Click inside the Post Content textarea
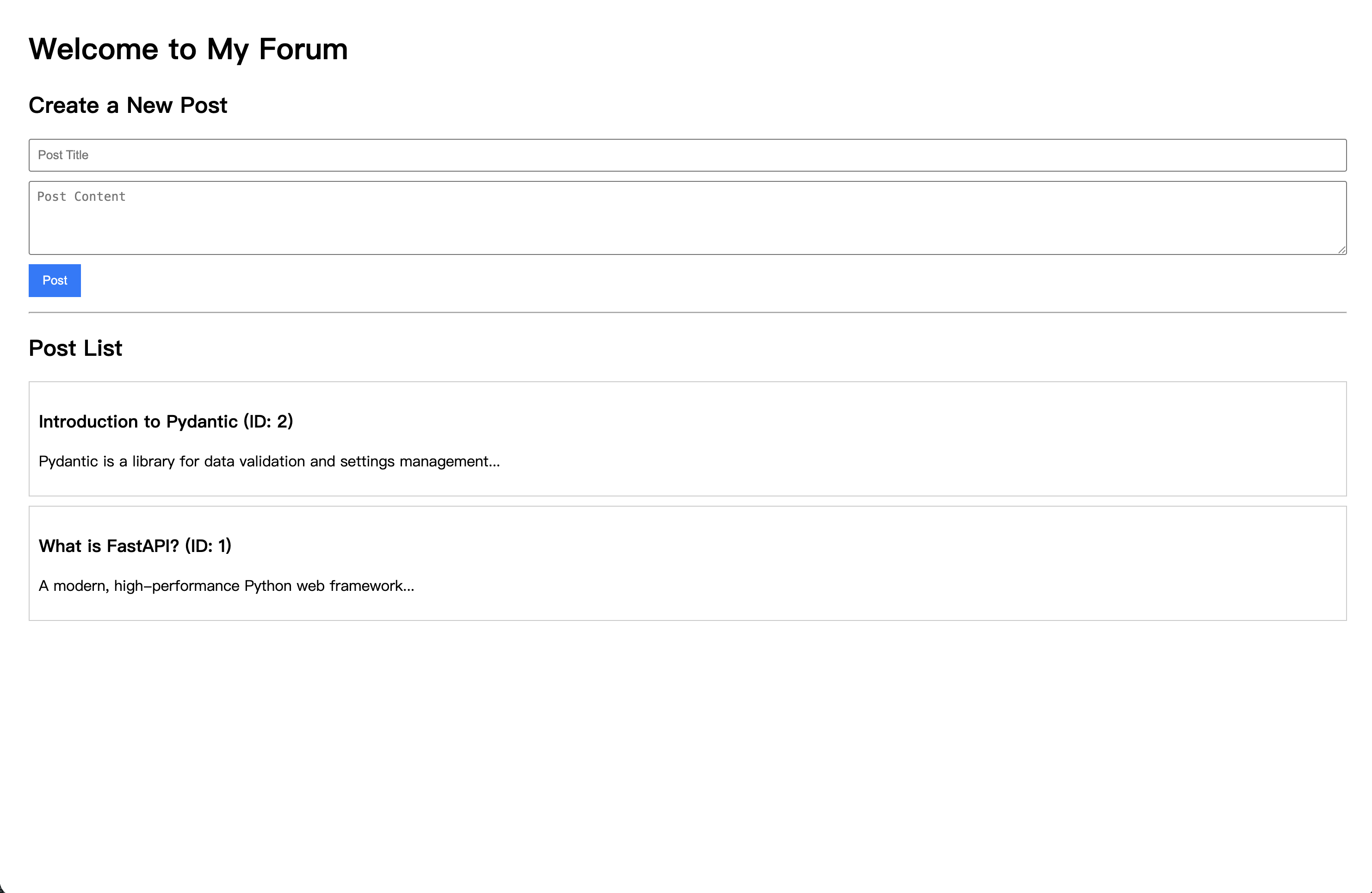This screenshot has height=893, width=1372. click(x=687, y=218)
